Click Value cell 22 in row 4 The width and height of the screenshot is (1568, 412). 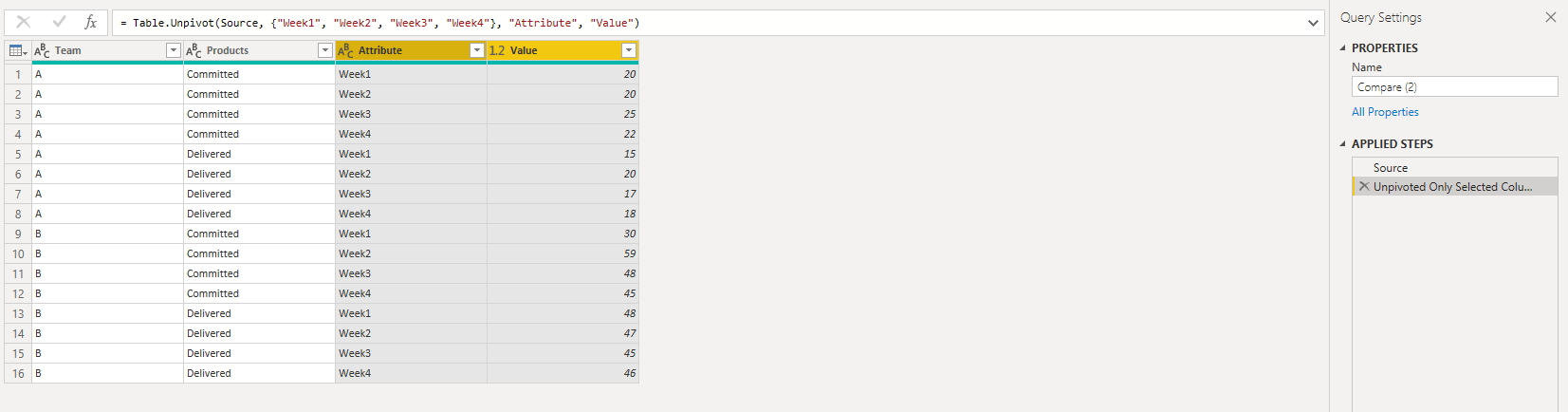click(563, 134)
